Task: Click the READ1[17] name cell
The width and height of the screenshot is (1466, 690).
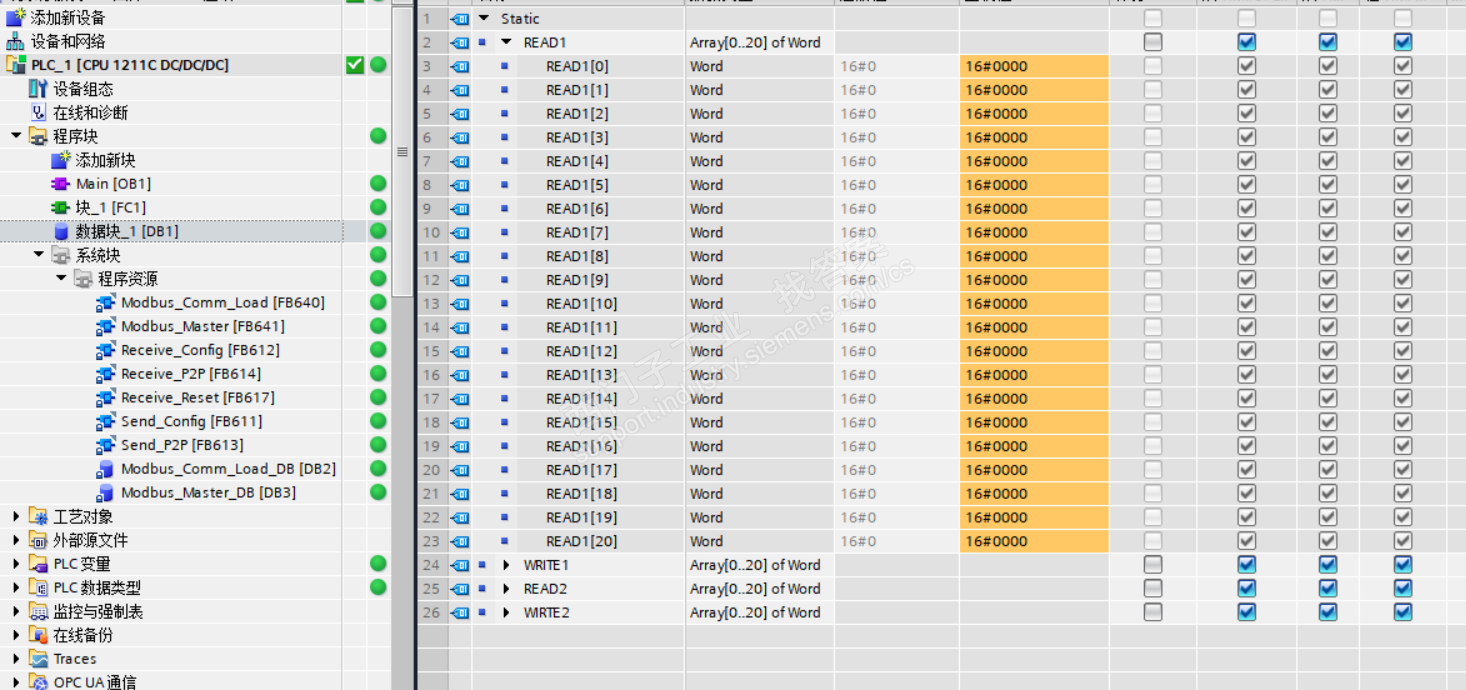Action: pos(582,470)
